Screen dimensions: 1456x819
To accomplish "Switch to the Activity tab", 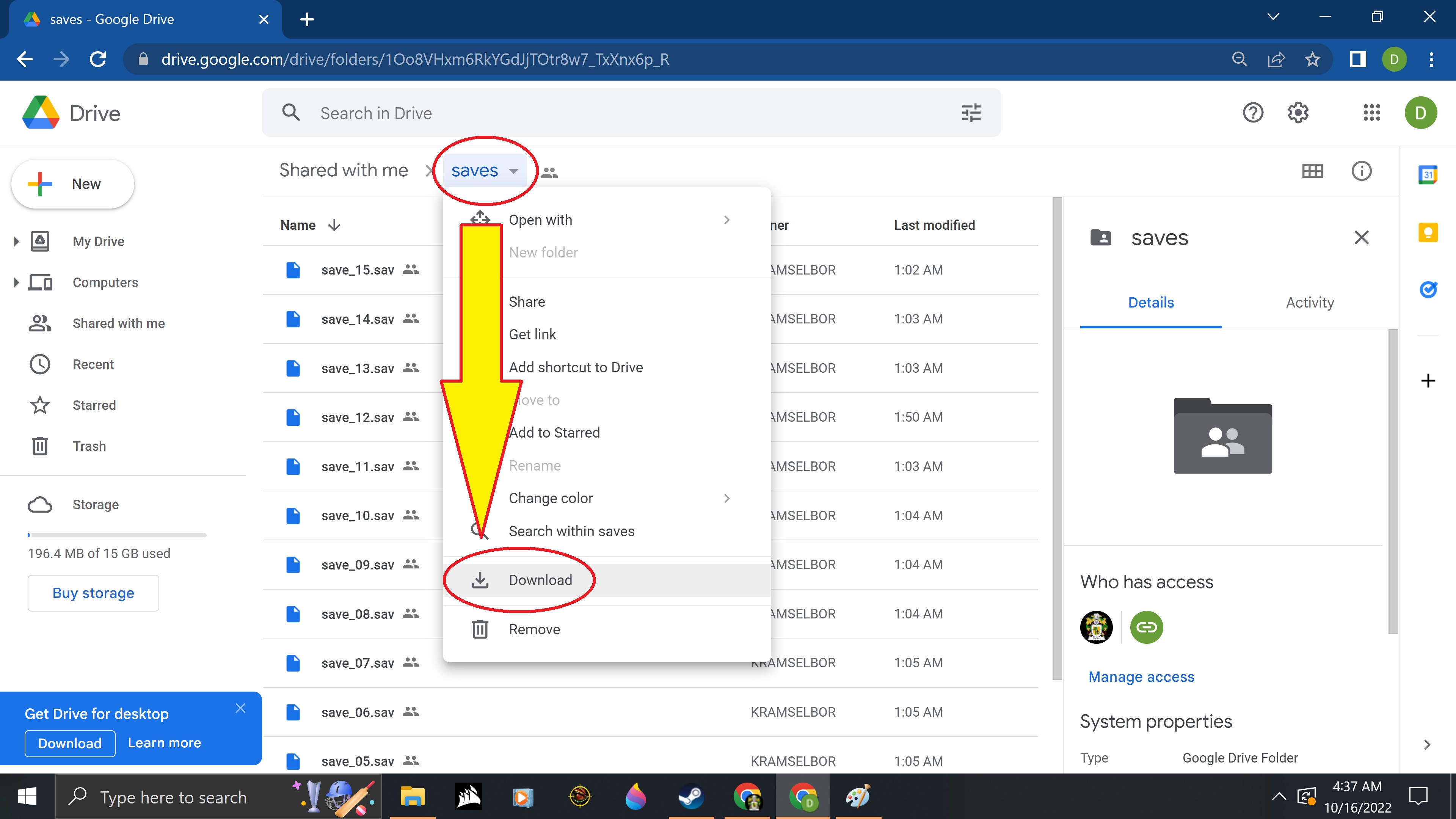I will click(x=1310, y=303).
